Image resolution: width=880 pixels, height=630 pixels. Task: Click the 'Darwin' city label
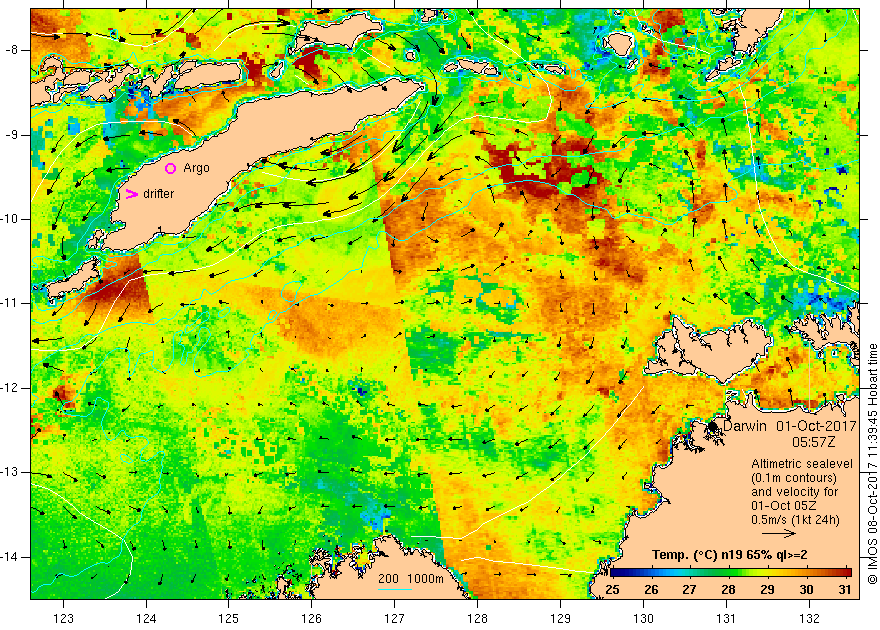pyautogui.click(x=744, y=426)
